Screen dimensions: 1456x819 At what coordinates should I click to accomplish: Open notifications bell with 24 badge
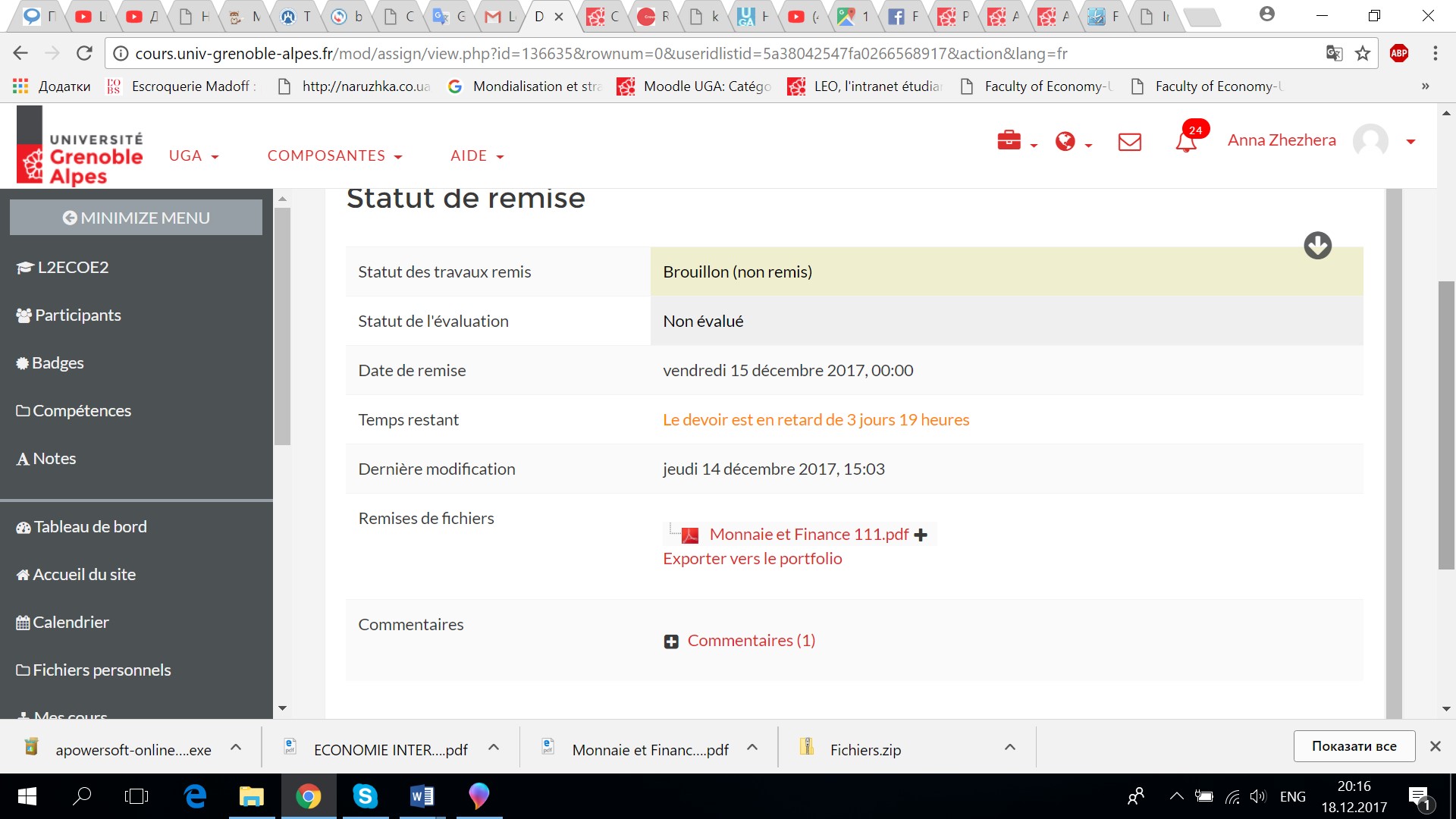pos(1187,140)
